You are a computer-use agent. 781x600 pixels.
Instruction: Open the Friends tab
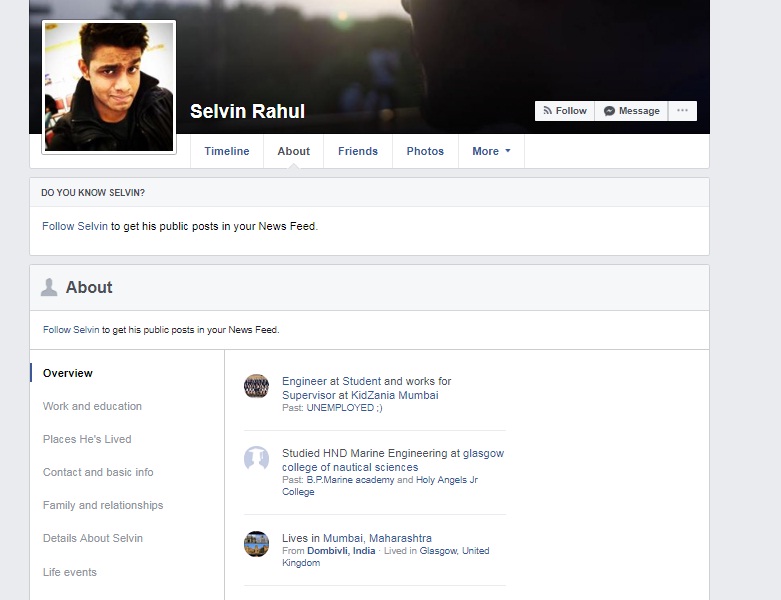(358, 151)
